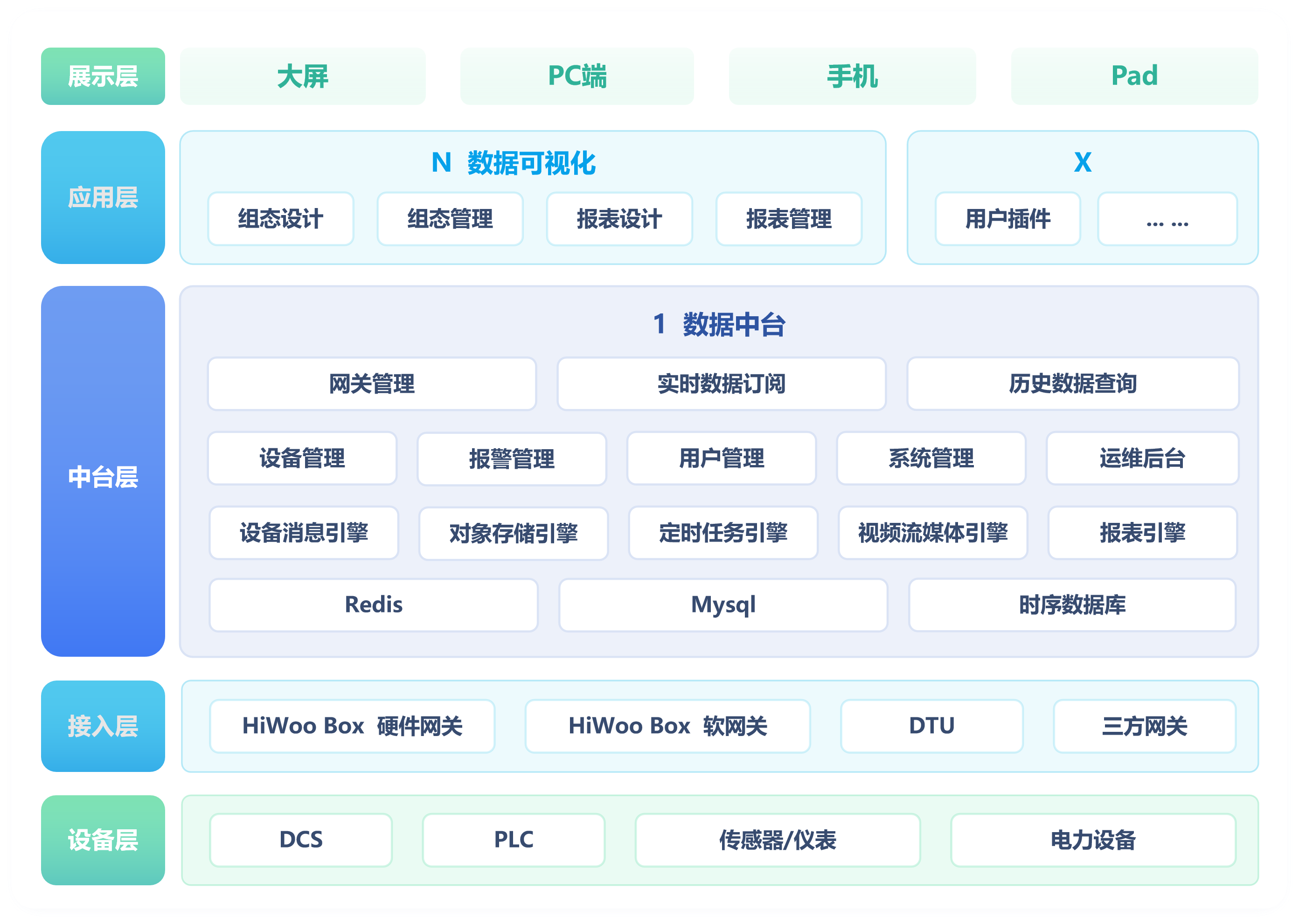Select HiWoo Box 硬件网关
This screenshot has height=924, width=1299.
click(x=352, y=726)
